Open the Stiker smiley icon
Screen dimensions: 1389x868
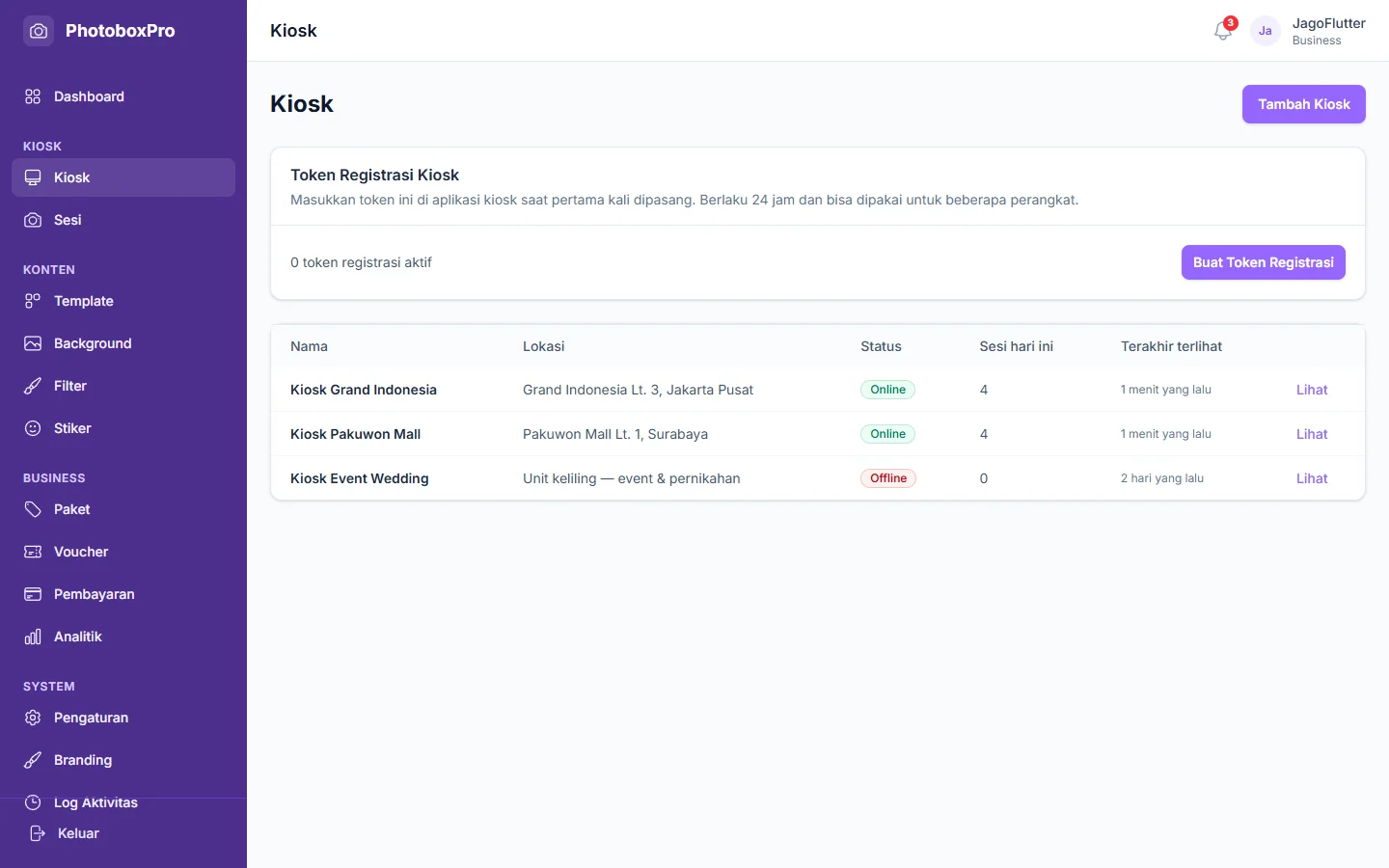(33, 428)
